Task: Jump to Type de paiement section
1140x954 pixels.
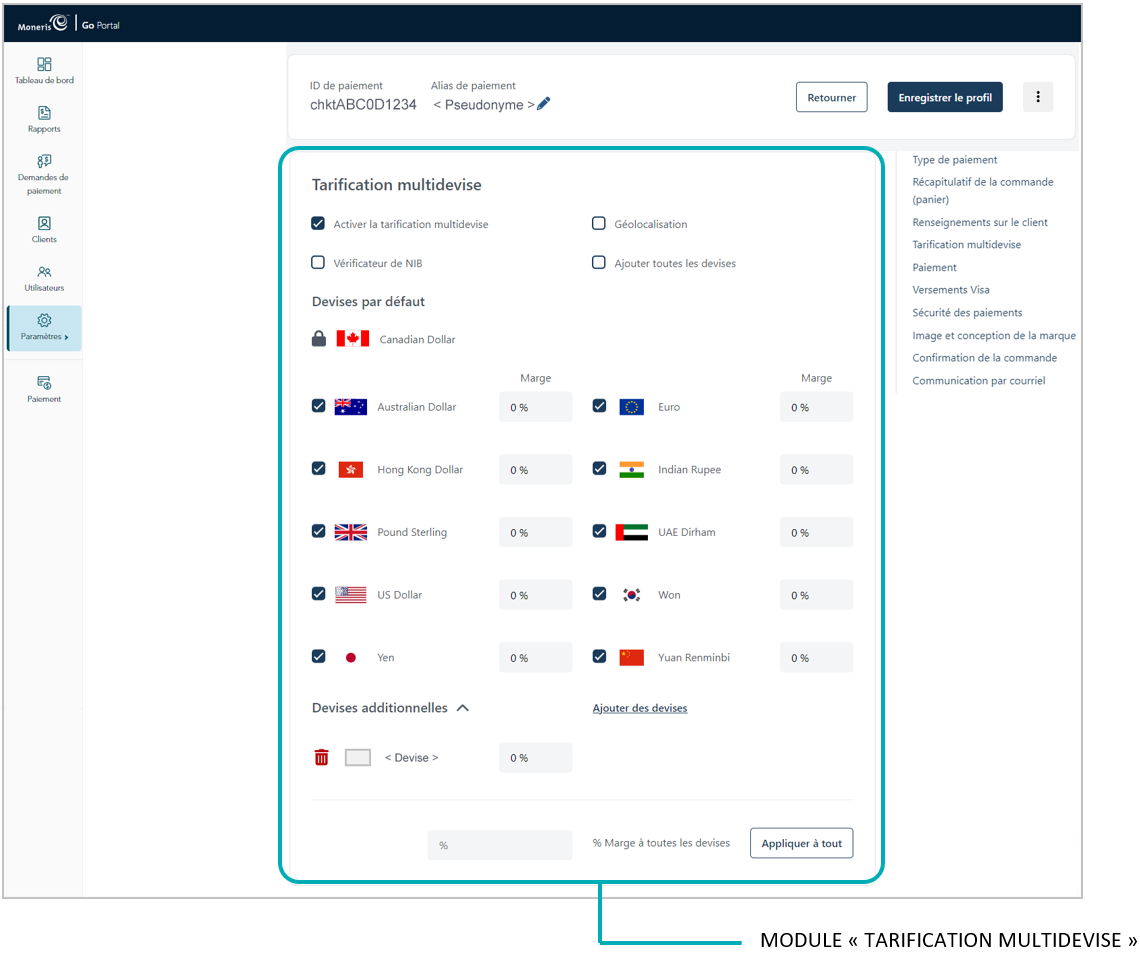Action: [955, 160]
